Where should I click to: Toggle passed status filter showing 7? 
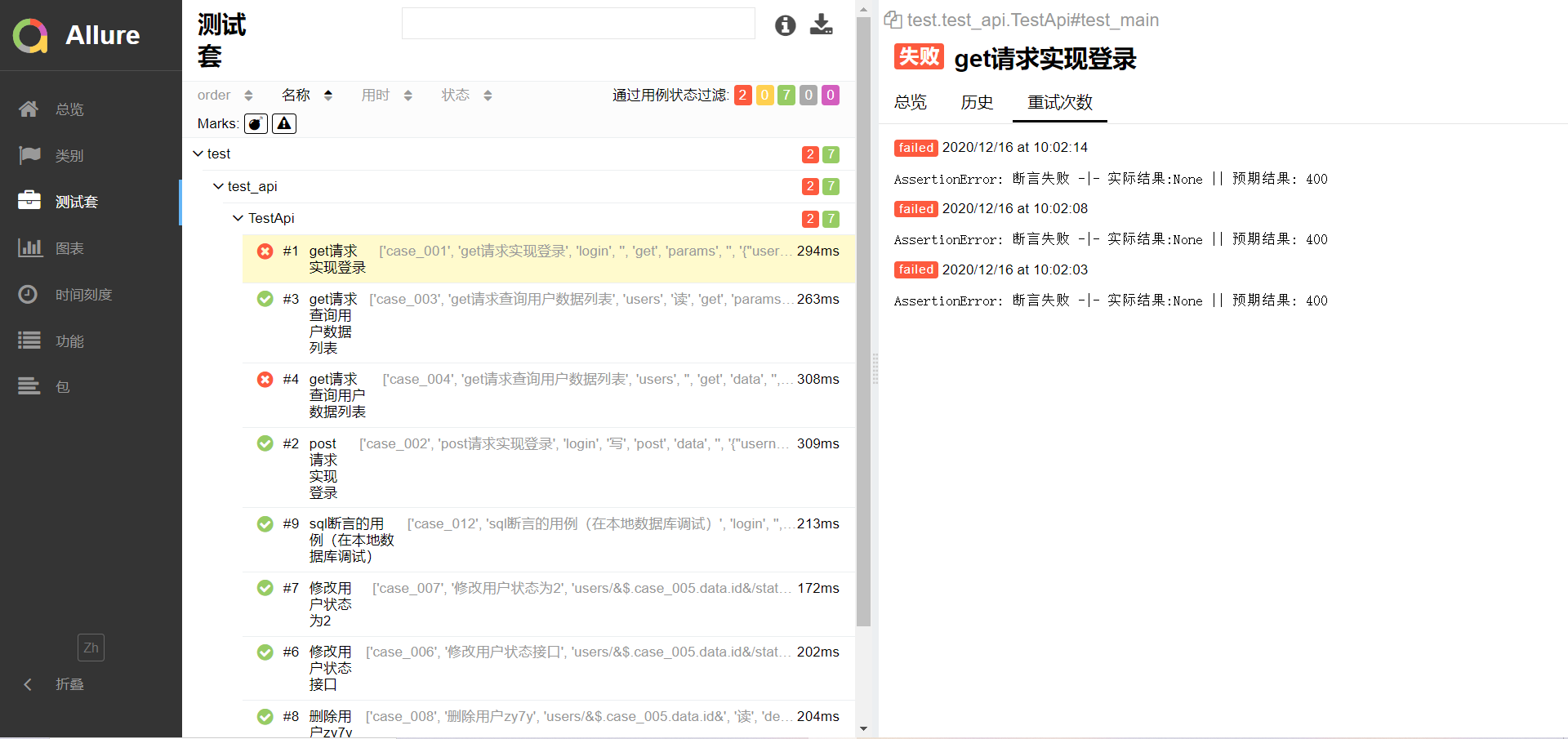click(786, 95)
